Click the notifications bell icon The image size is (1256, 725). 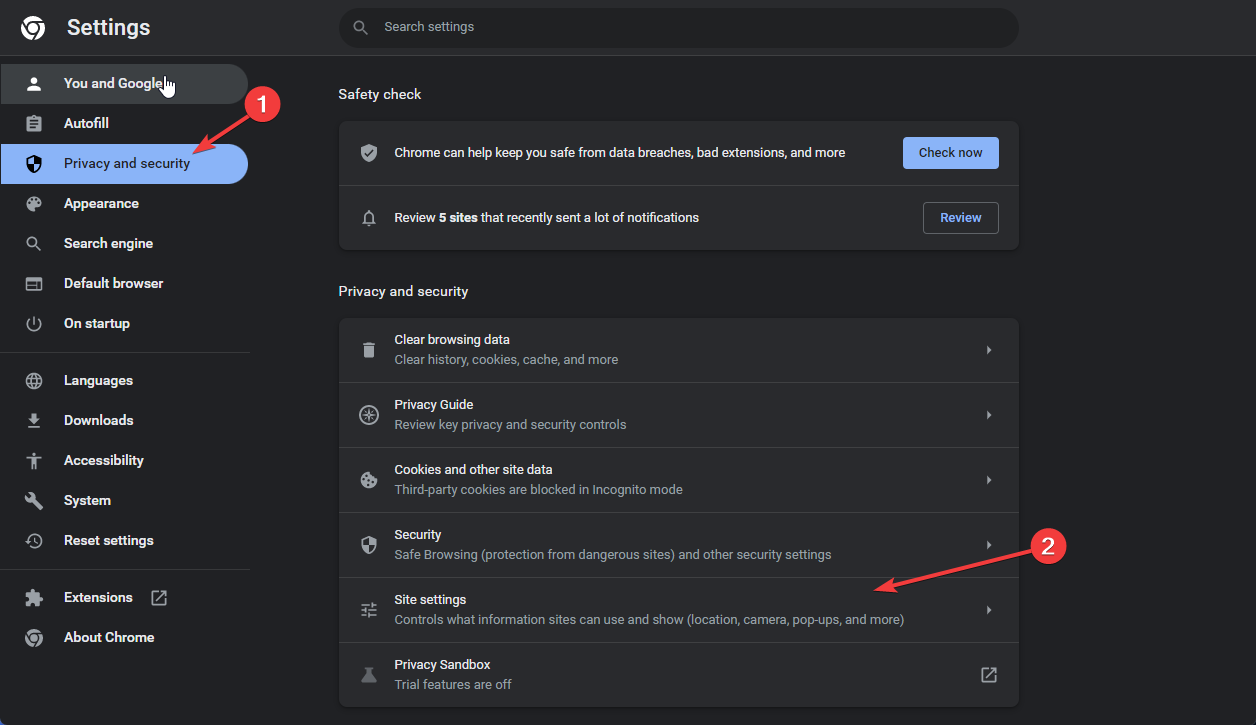coord(369,218)
